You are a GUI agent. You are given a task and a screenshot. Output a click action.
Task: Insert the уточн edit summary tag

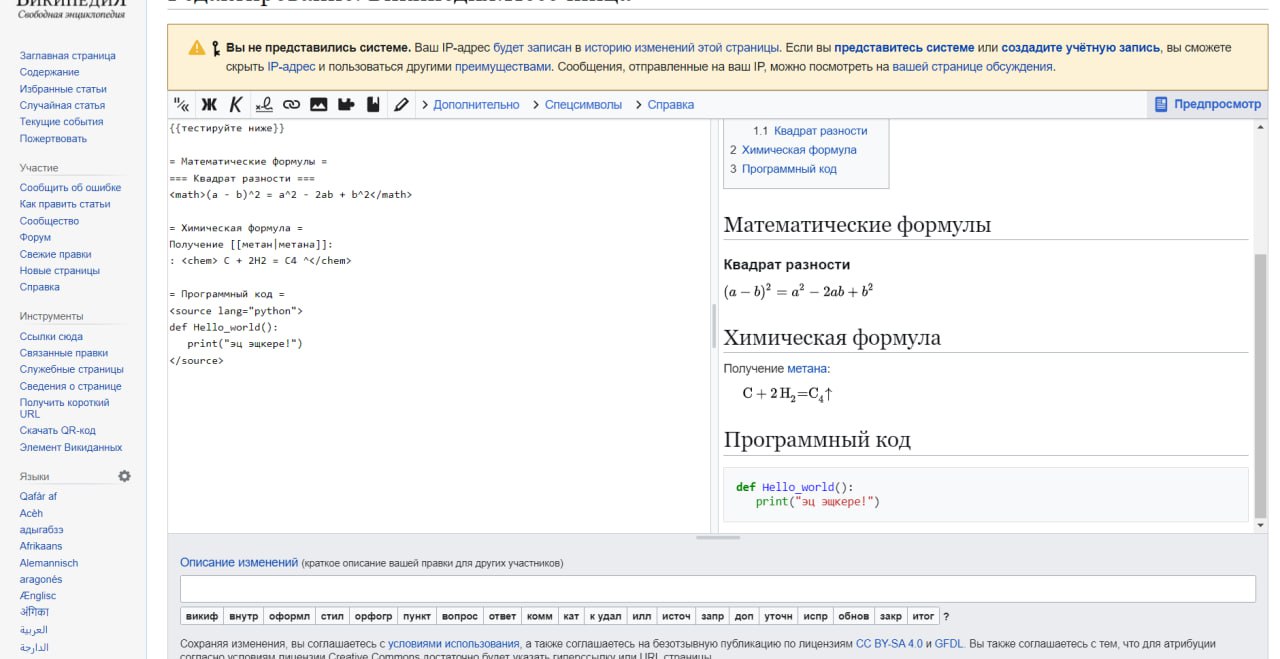779,616
